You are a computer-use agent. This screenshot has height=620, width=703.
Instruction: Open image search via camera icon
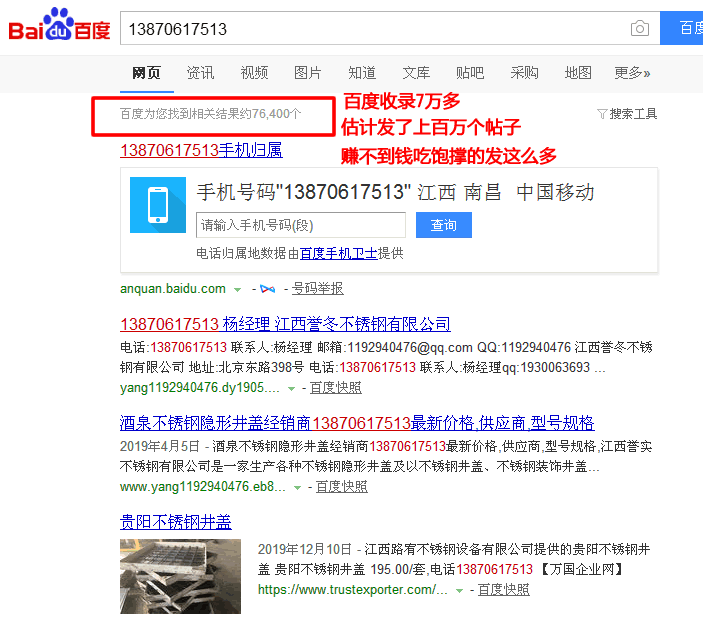(640, 29)
